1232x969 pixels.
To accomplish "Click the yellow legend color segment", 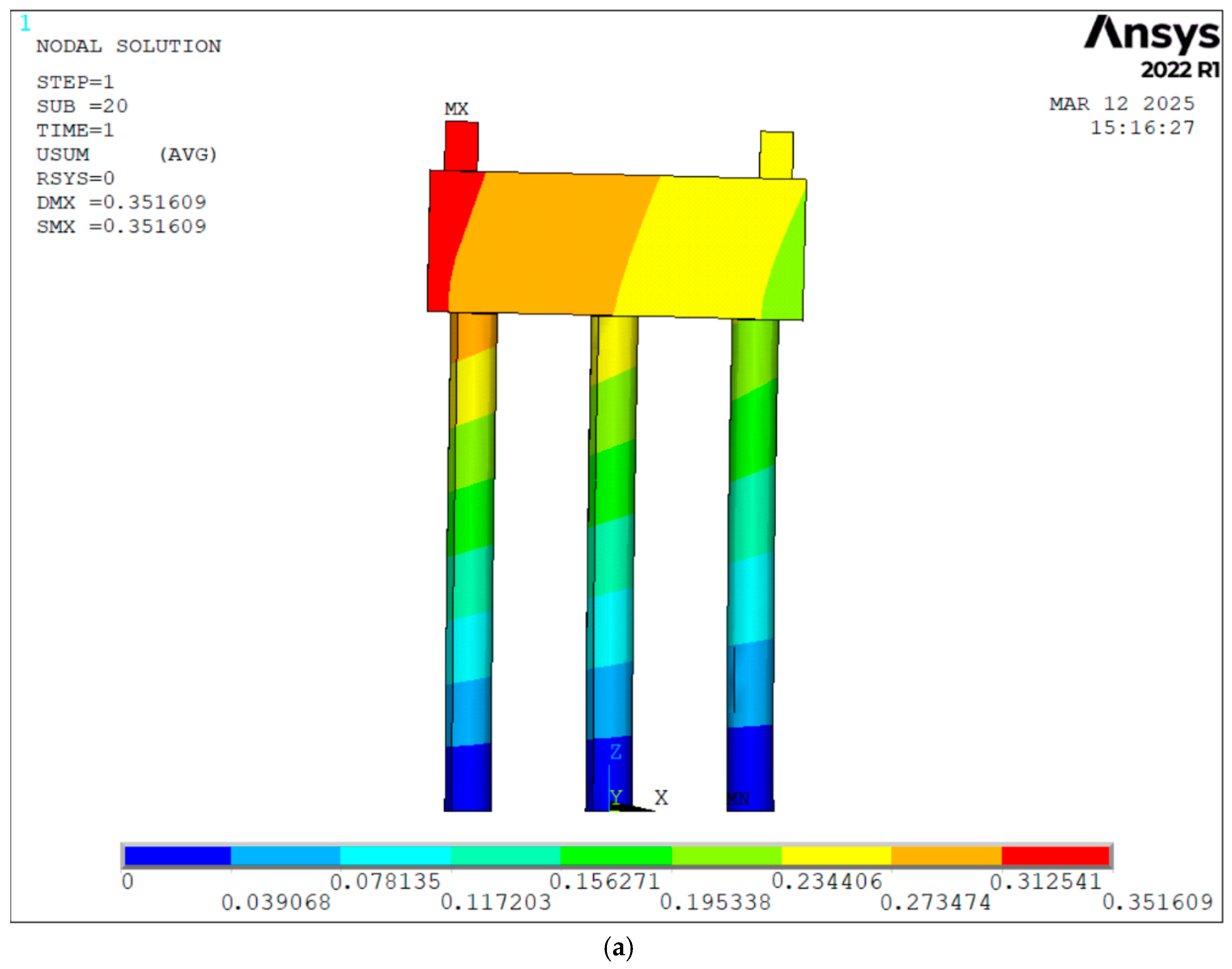I will point(836,856).
